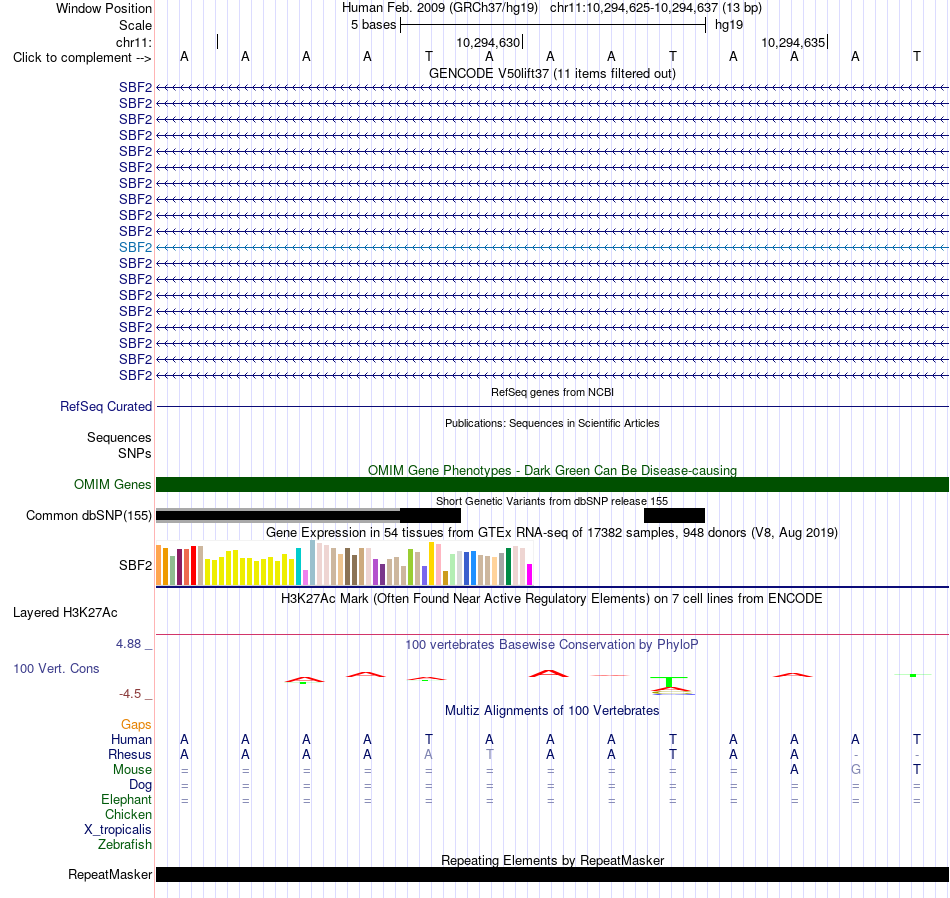Select the Elephant alignment row label
This screenshot has height=898, width=950.
126,800
